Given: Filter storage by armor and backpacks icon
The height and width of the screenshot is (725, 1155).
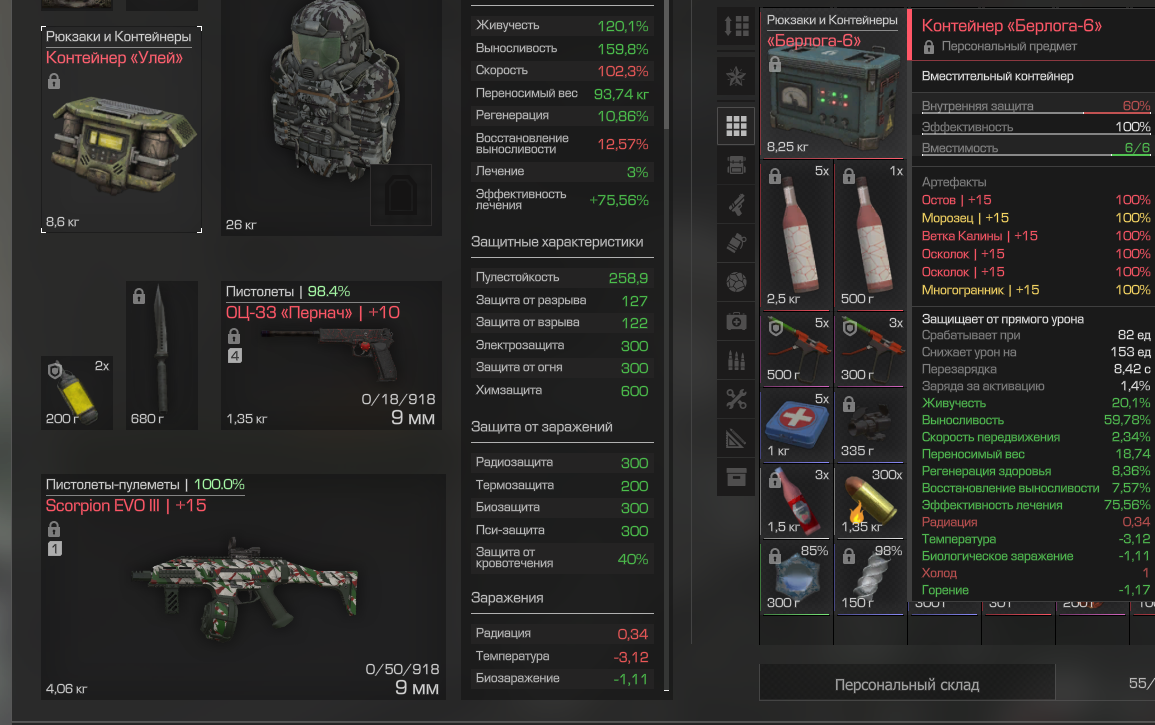Looking at the screenshot, I should pyautogui.click(x=736, y=165).
